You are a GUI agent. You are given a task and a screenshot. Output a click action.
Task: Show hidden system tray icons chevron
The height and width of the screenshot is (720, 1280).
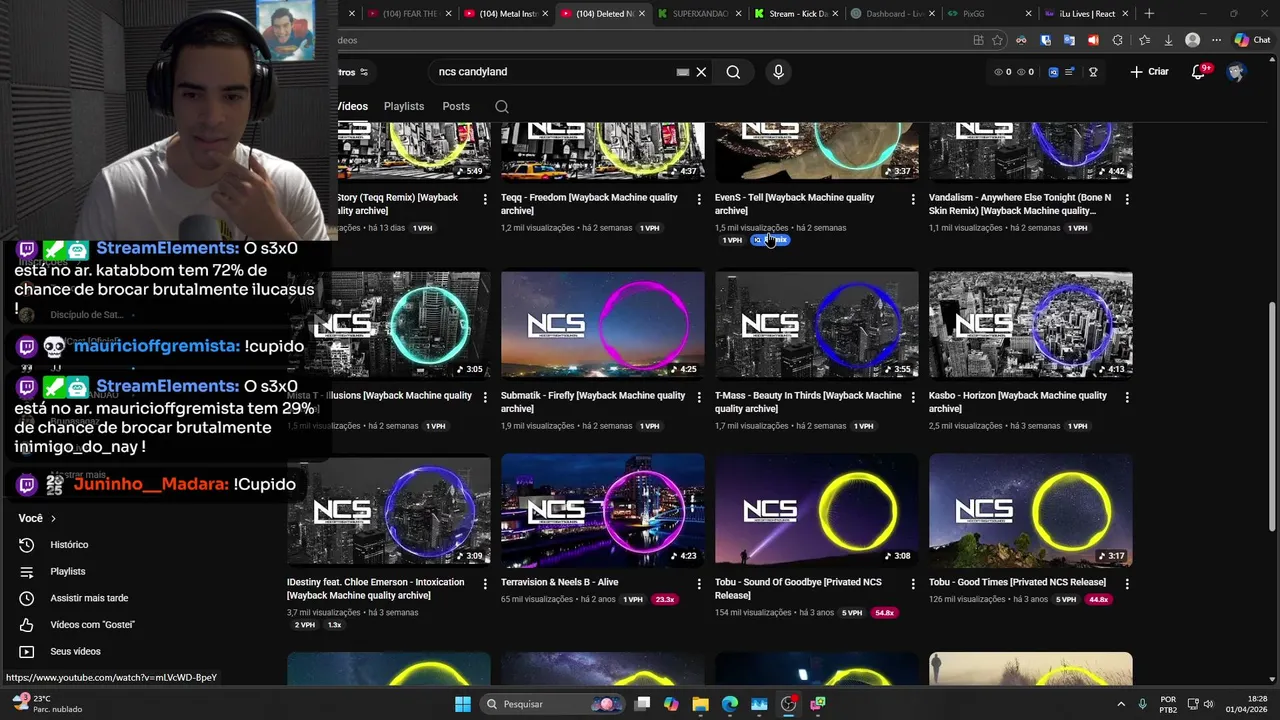pos(1120,704)
